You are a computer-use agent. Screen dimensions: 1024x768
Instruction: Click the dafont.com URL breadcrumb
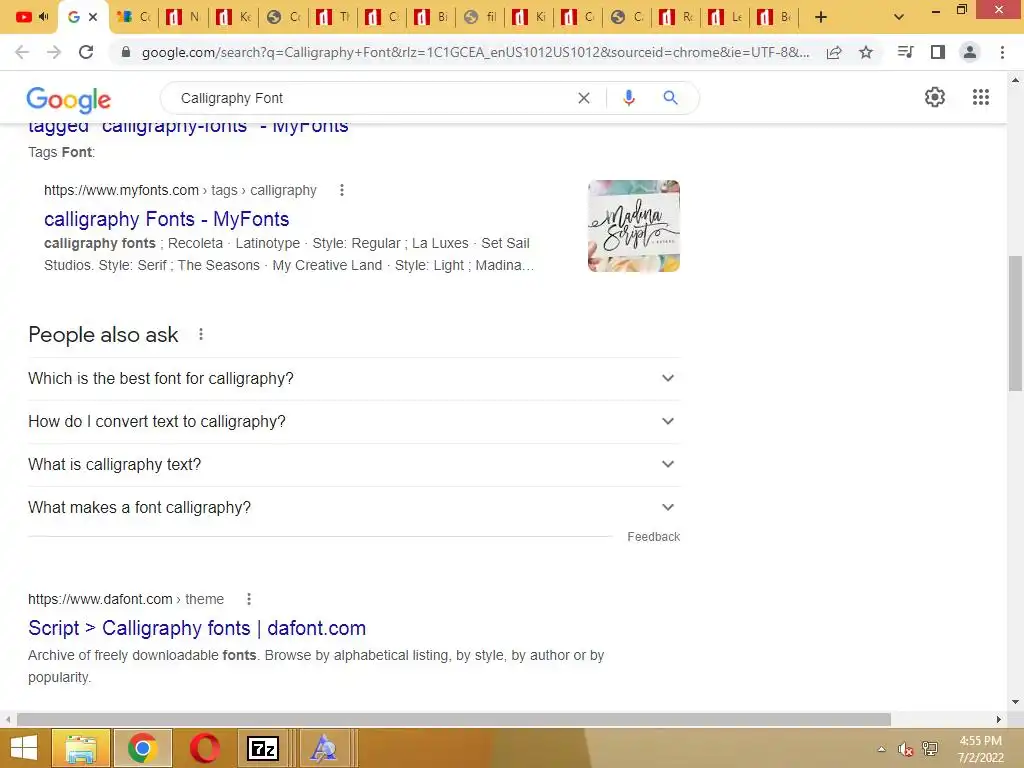[x=126, y=599]
